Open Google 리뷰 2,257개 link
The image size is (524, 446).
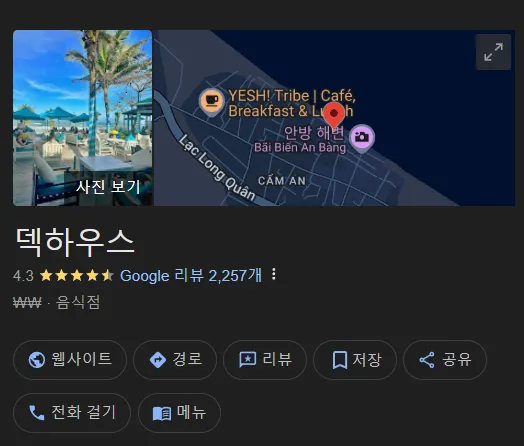coord(191,276)
